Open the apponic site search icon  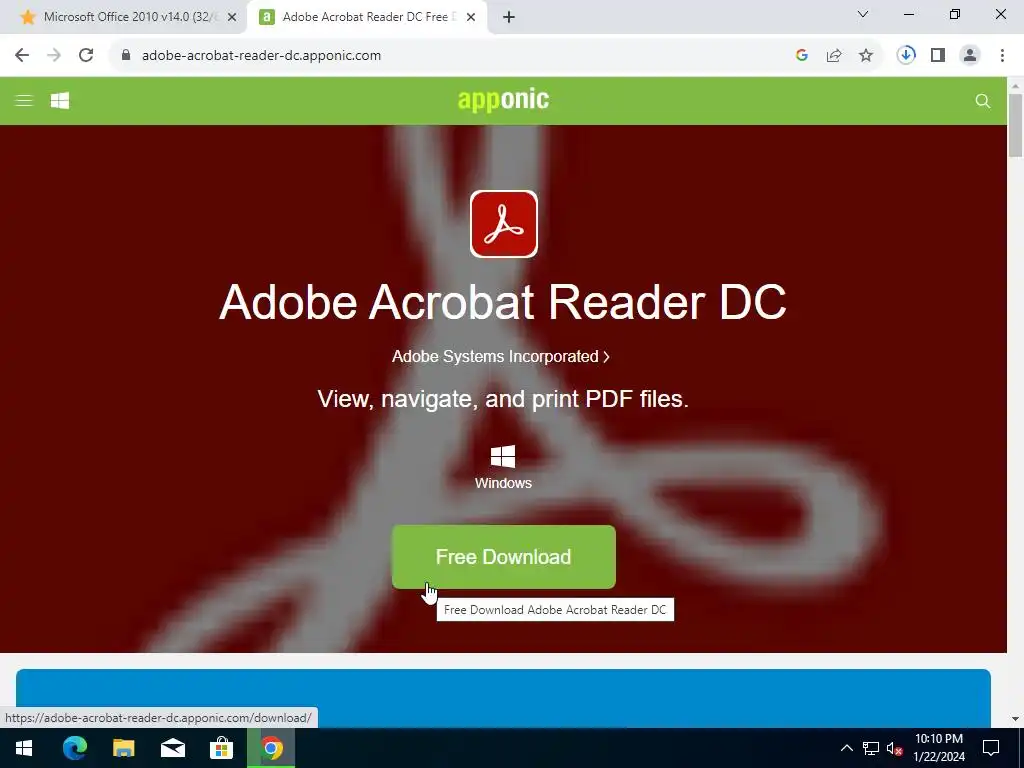pos(982,101)
